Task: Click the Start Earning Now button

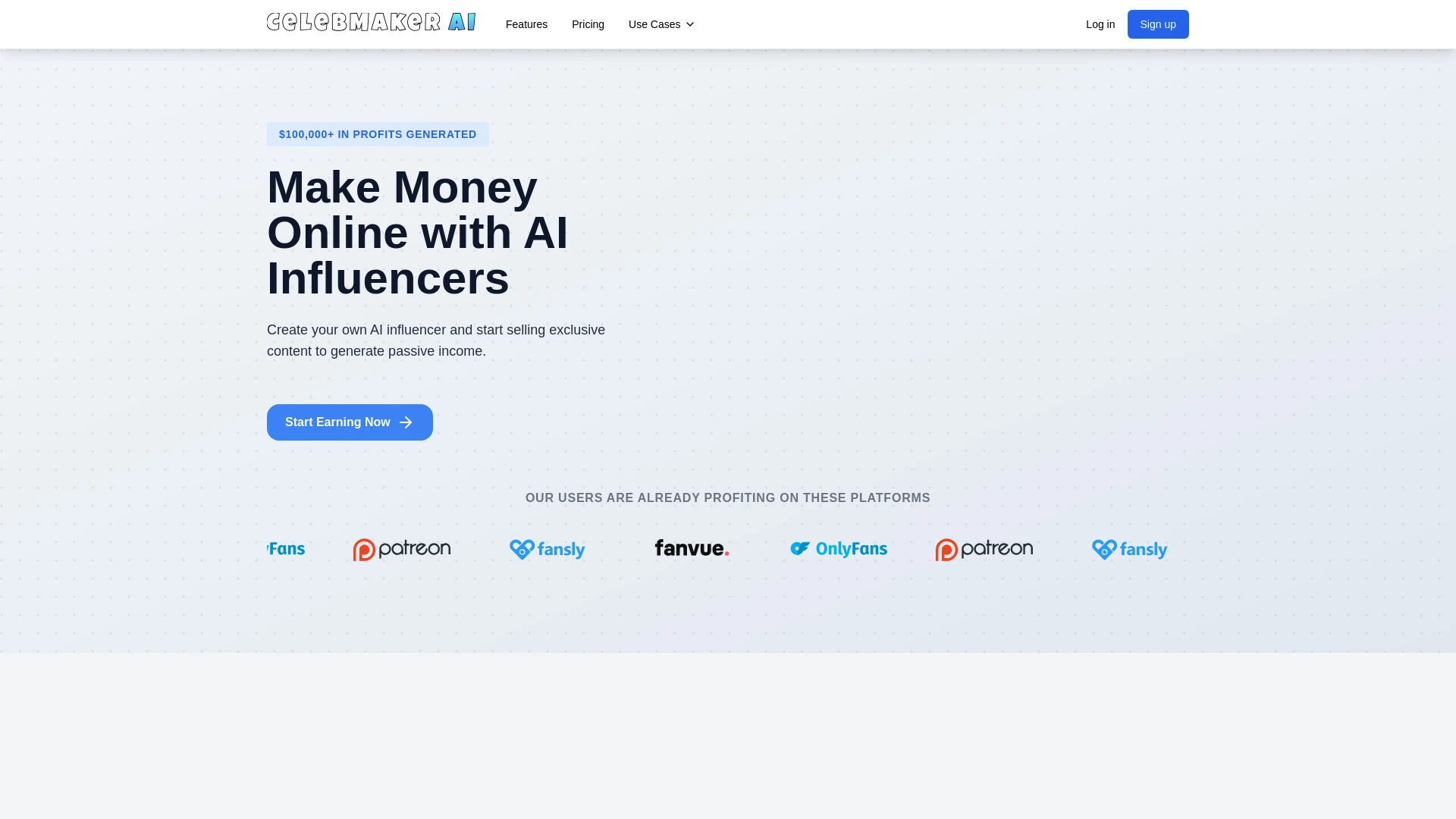Action: [x=349, y=421]
